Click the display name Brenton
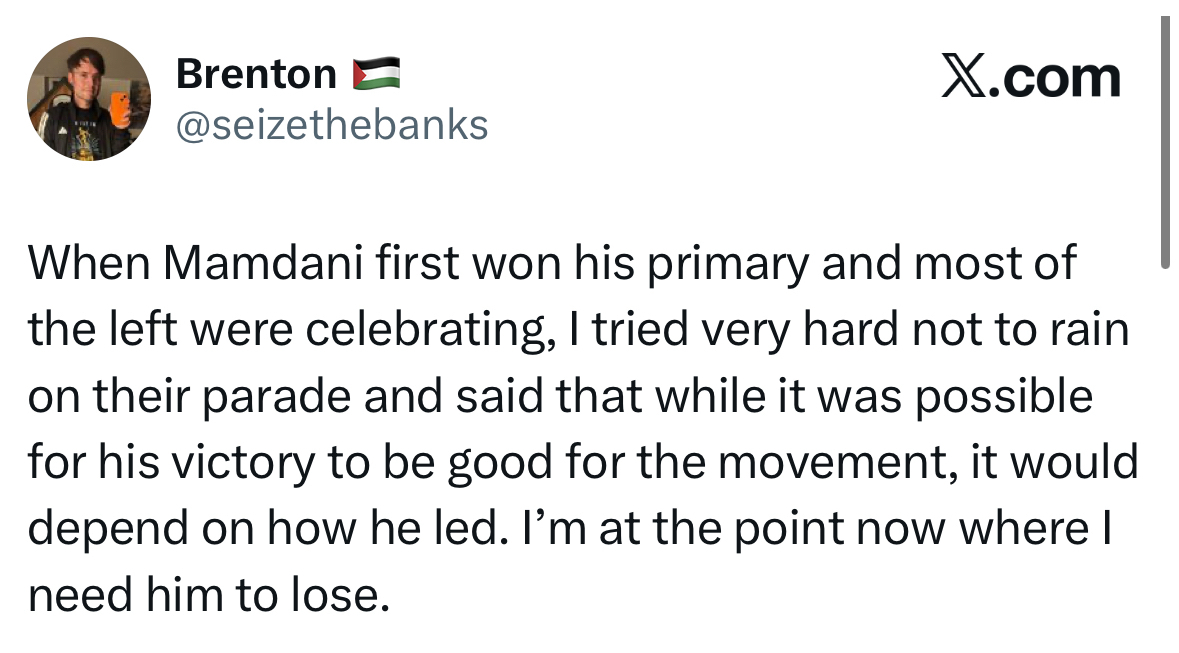Screen dimensions: 1179x653 [256, 74]
